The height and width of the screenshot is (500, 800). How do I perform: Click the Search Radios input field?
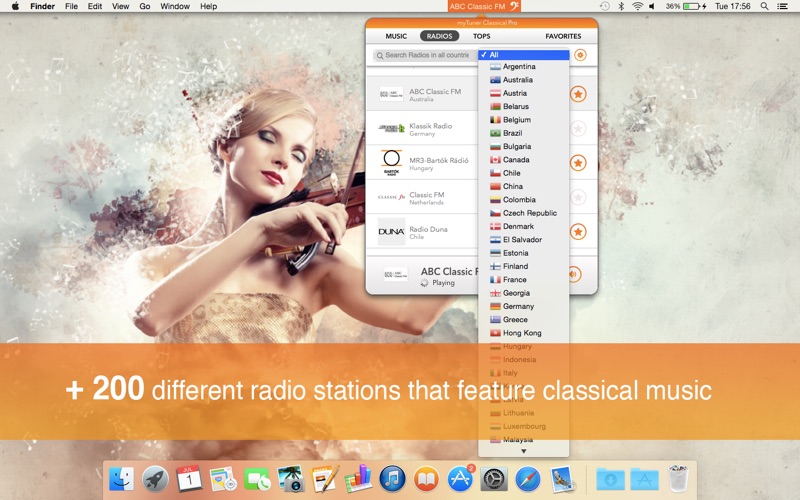(425, 55)
